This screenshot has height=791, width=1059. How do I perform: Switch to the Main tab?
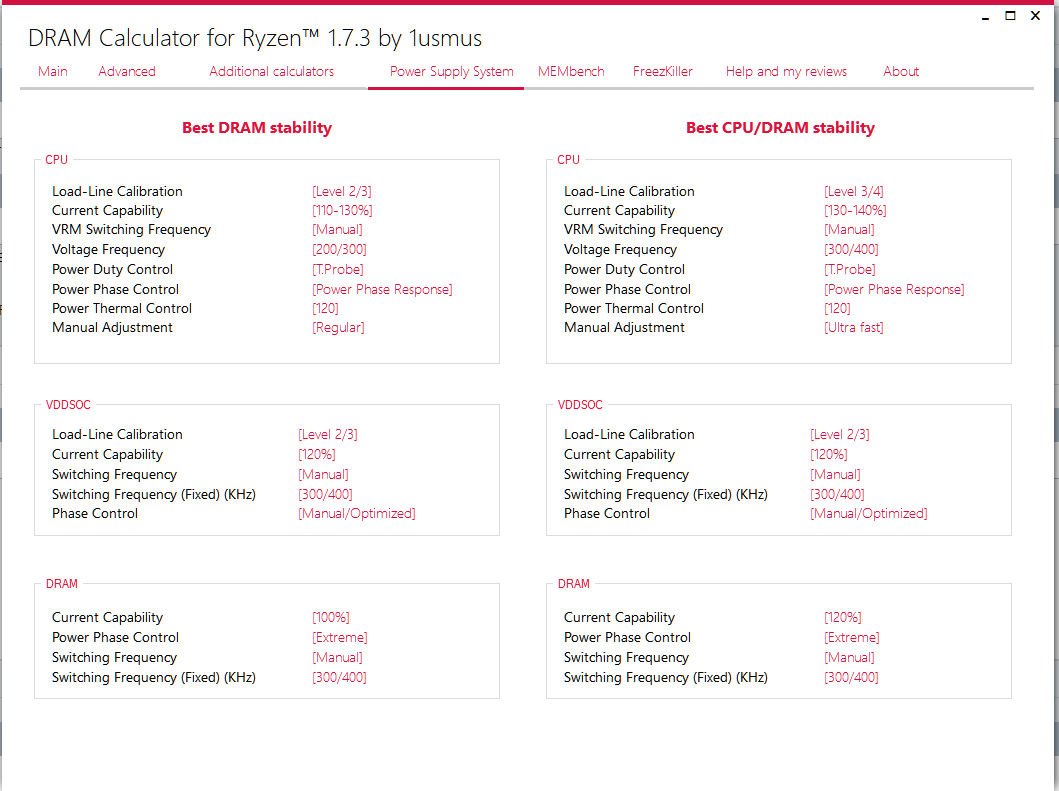(x=53, y=72)
